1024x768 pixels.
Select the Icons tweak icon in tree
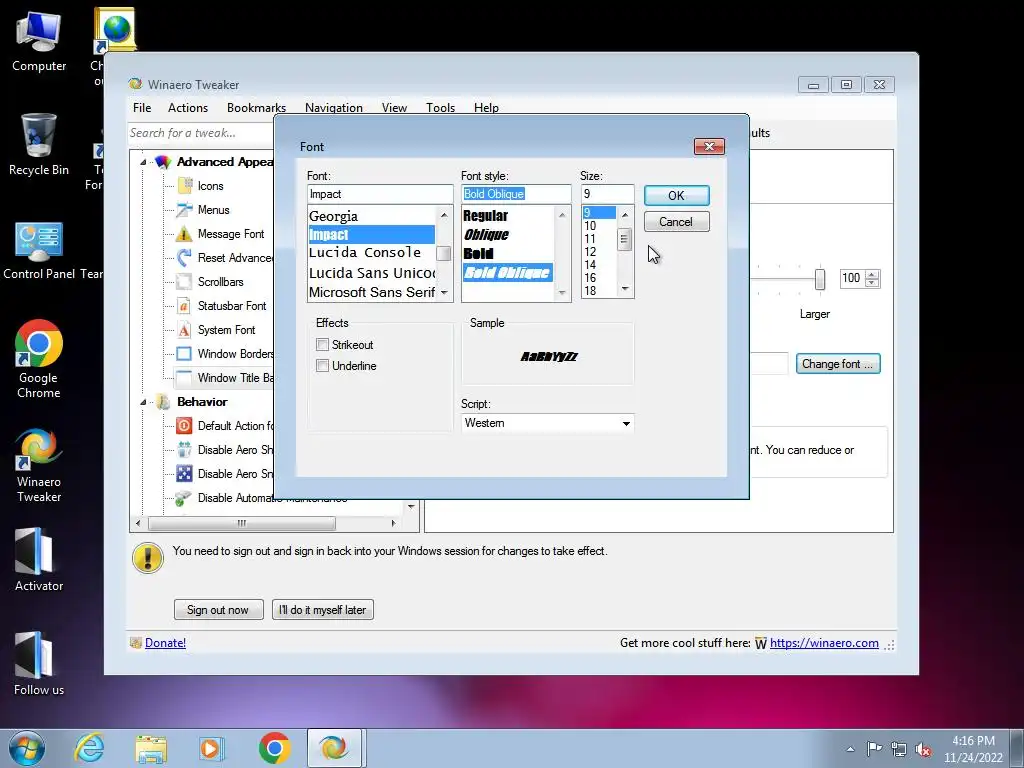point(184,186)
